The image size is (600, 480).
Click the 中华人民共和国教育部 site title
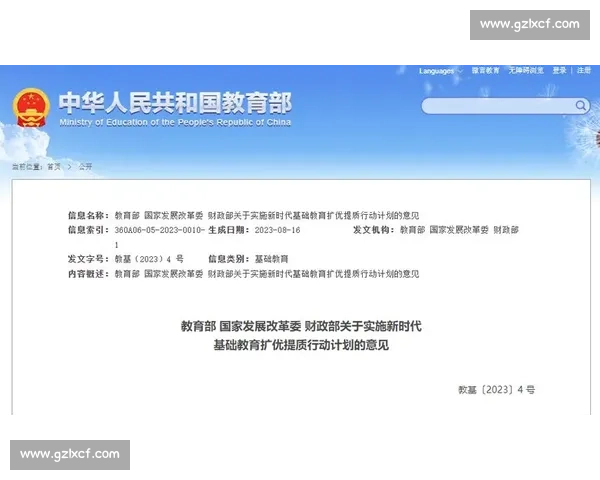[176, 103]
